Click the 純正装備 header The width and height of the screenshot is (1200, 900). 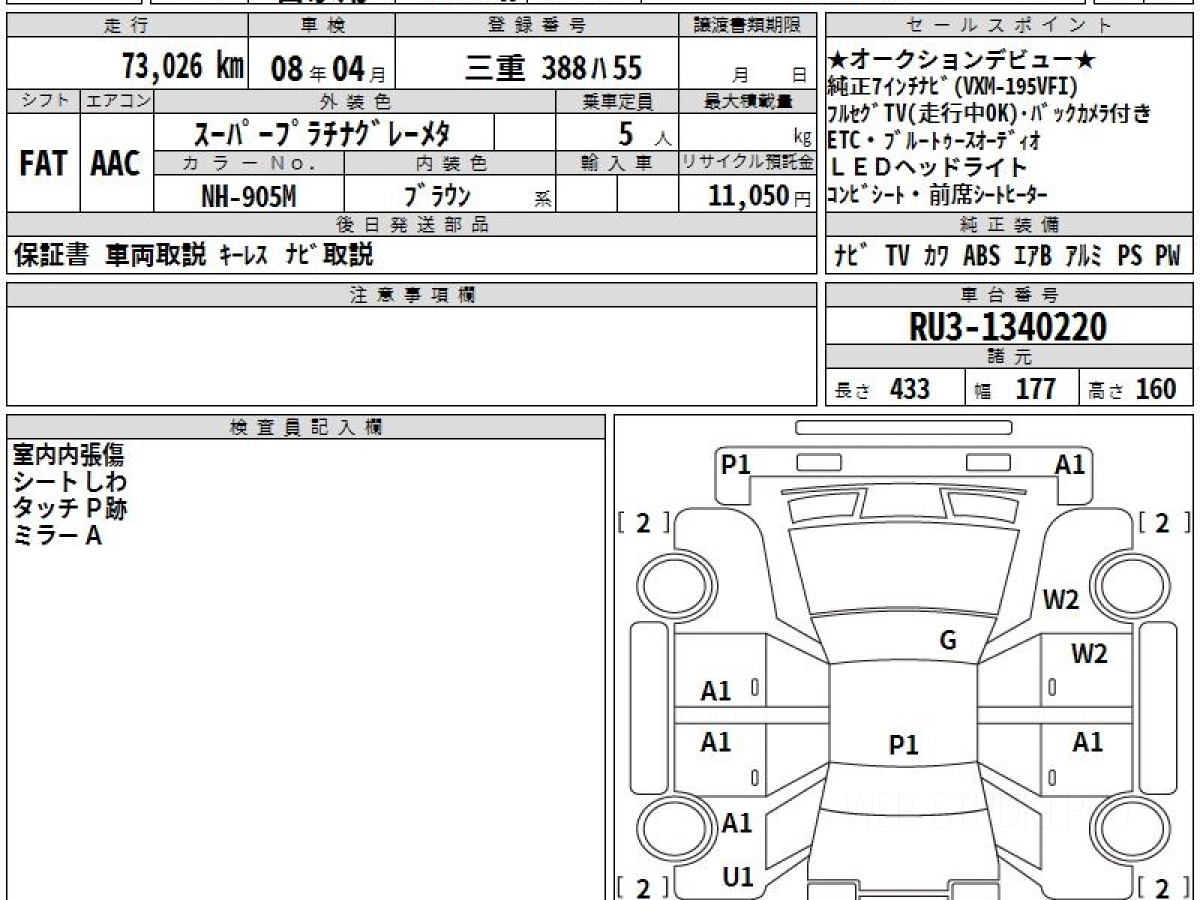click(x=1009, y=224)
